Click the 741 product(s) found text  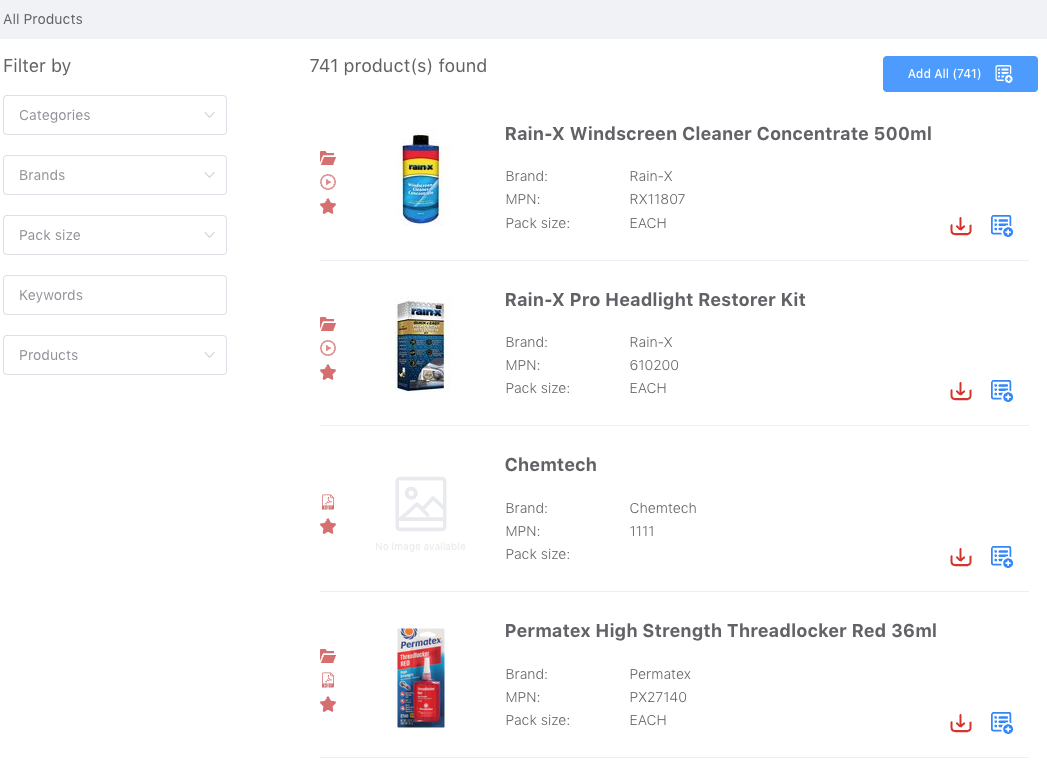pyautogui.click(x=398, y=66)
